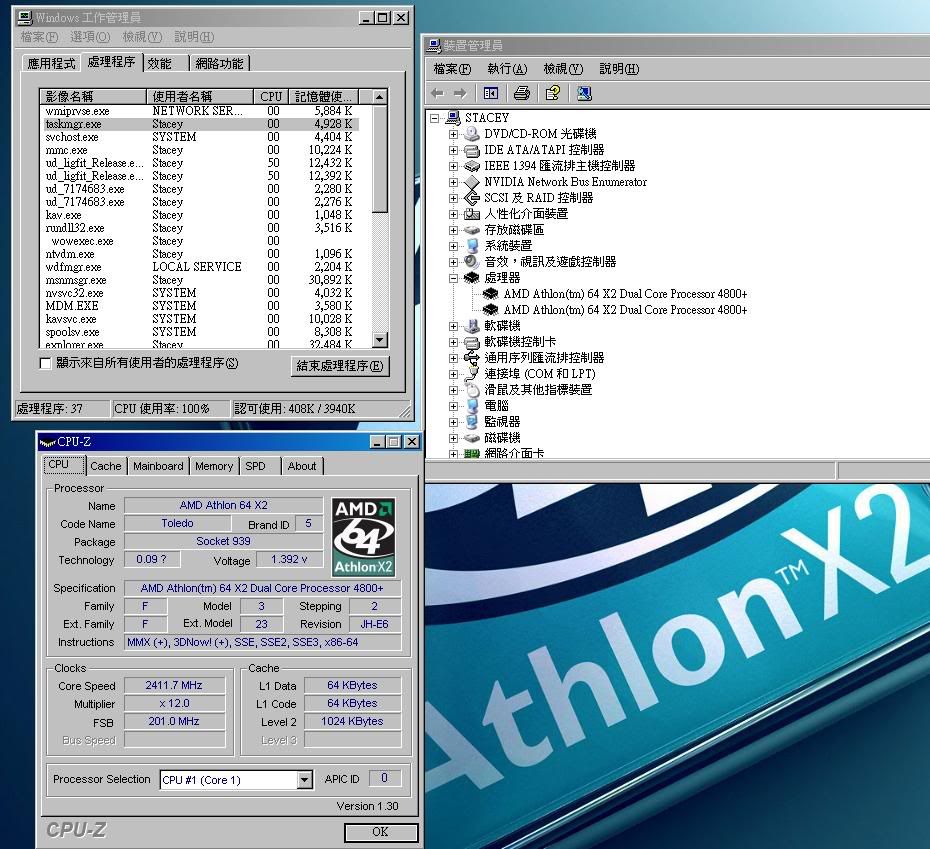The width and height of the screenshot is (930, 849).
Task: Select NVIDIA Network Bus Enumerator icon
Action: tap(472, 182)
